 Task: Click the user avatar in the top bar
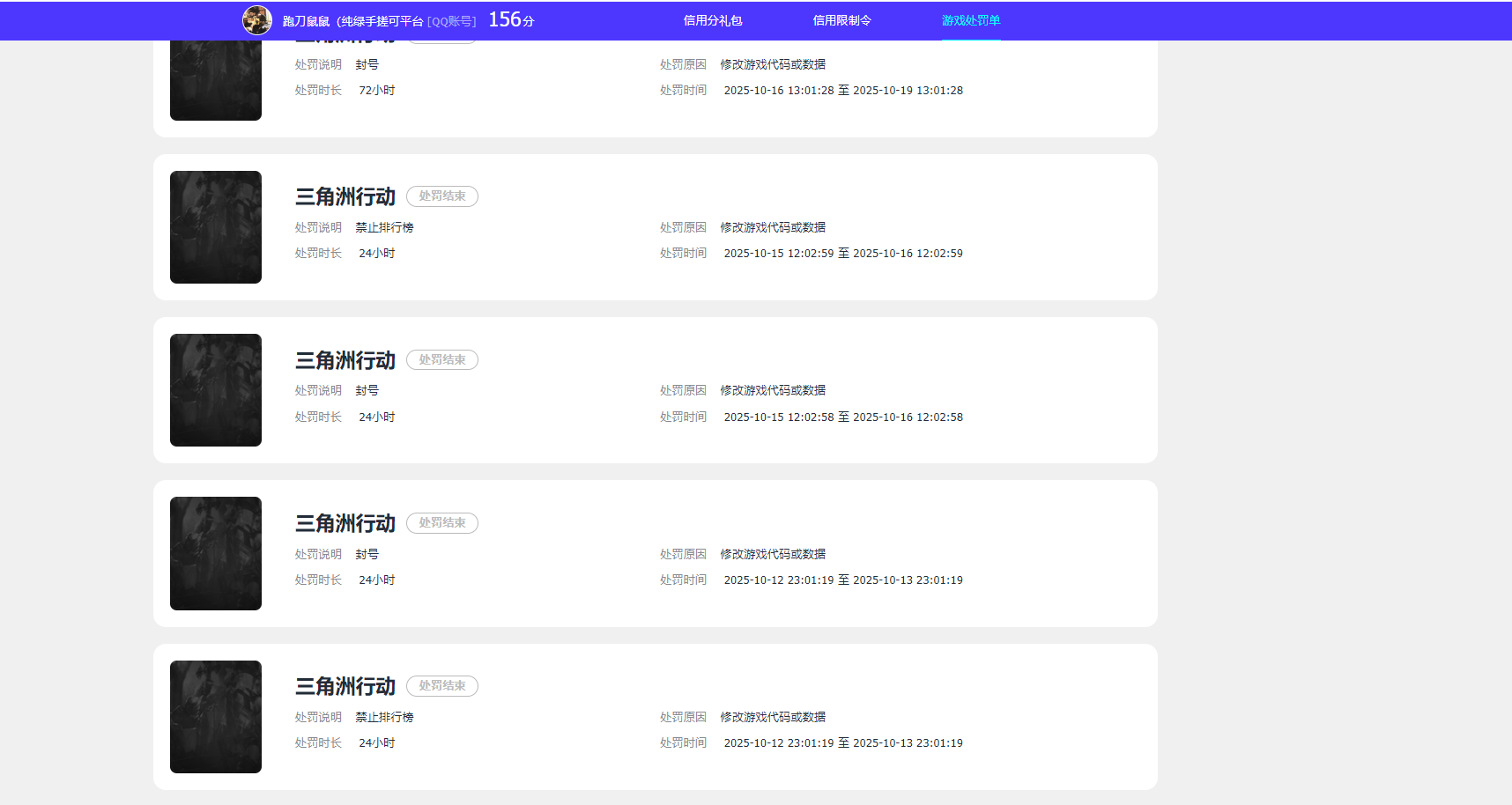[x=257, y=19]
